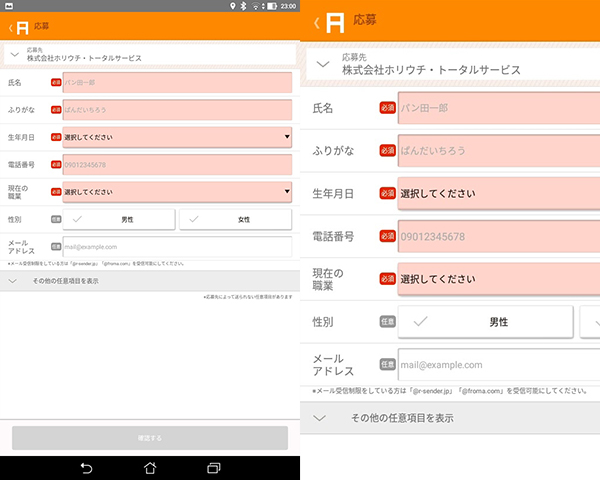The image size is (600, 480).
Task: Expand その他の任意項目を表示 in the enlarged view
Action: point(450,418)
